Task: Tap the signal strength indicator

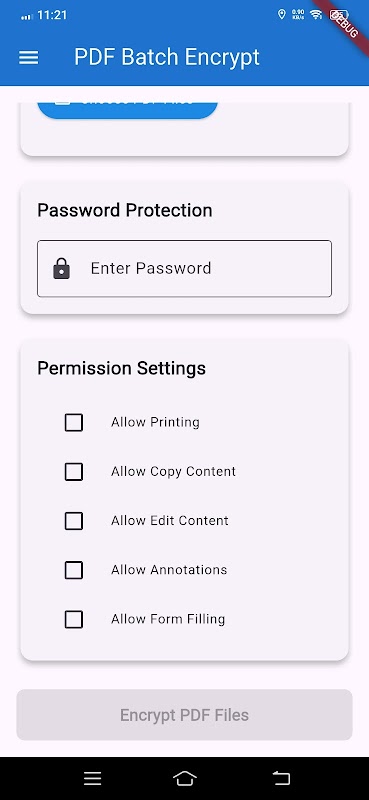Action: tap(27, 16)
